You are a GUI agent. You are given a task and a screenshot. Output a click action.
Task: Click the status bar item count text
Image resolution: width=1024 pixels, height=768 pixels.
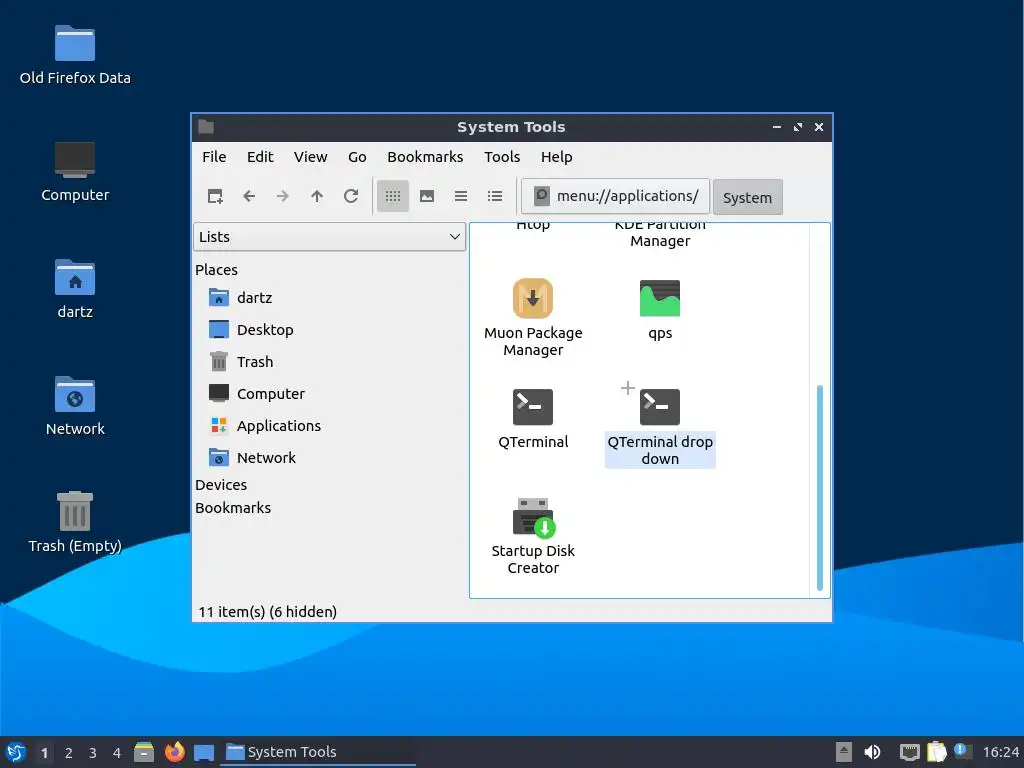[x=268, y=611]
